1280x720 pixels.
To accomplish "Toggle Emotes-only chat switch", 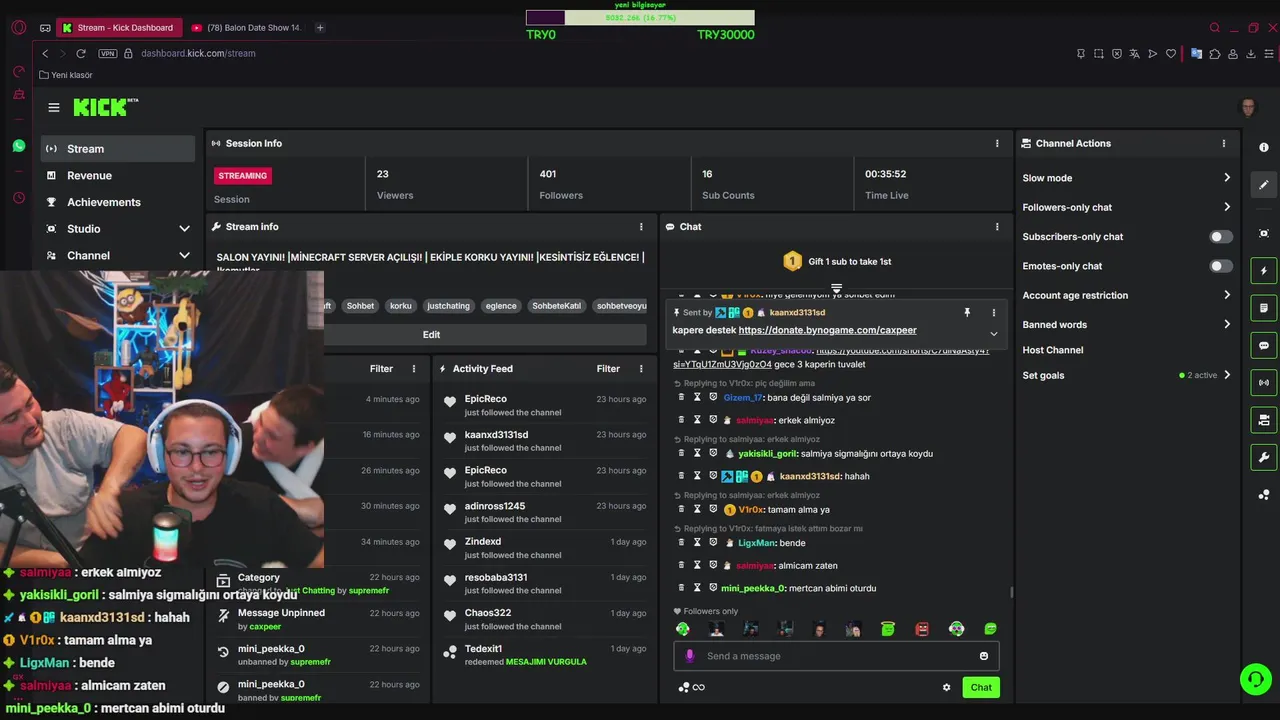I will pos(1221,266).
